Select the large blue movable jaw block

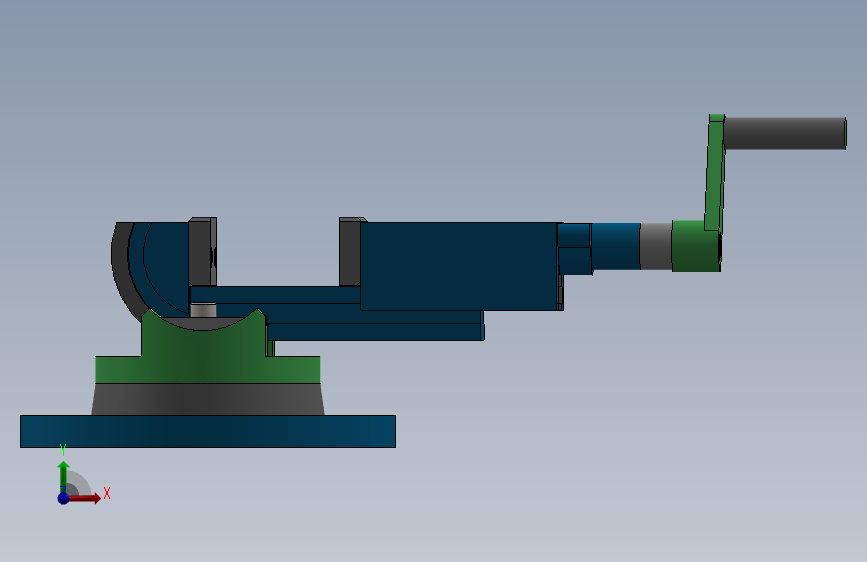coord(459,266)
